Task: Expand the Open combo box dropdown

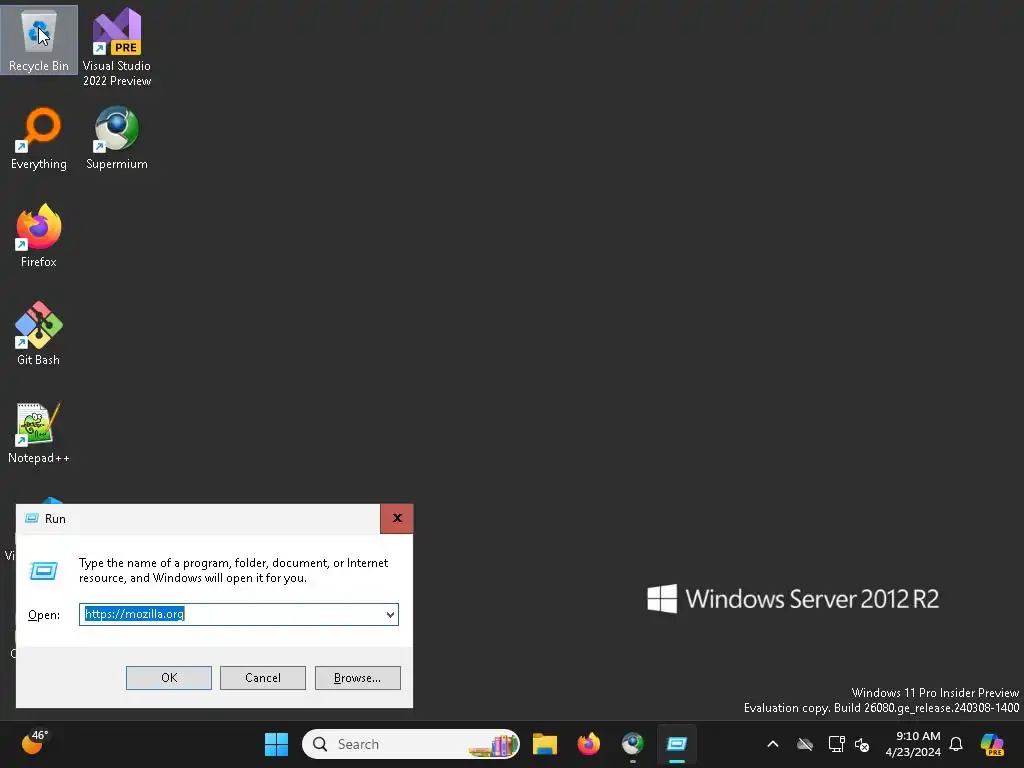Action: point(390,615)
